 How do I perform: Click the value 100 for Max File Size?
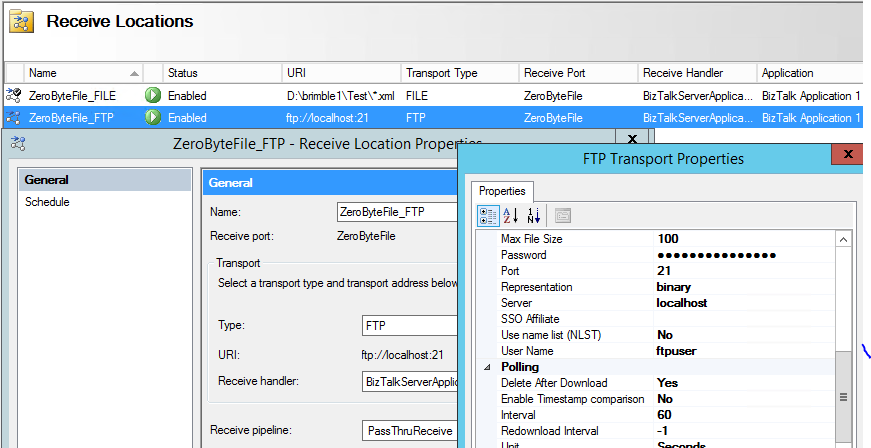[668, 239]
